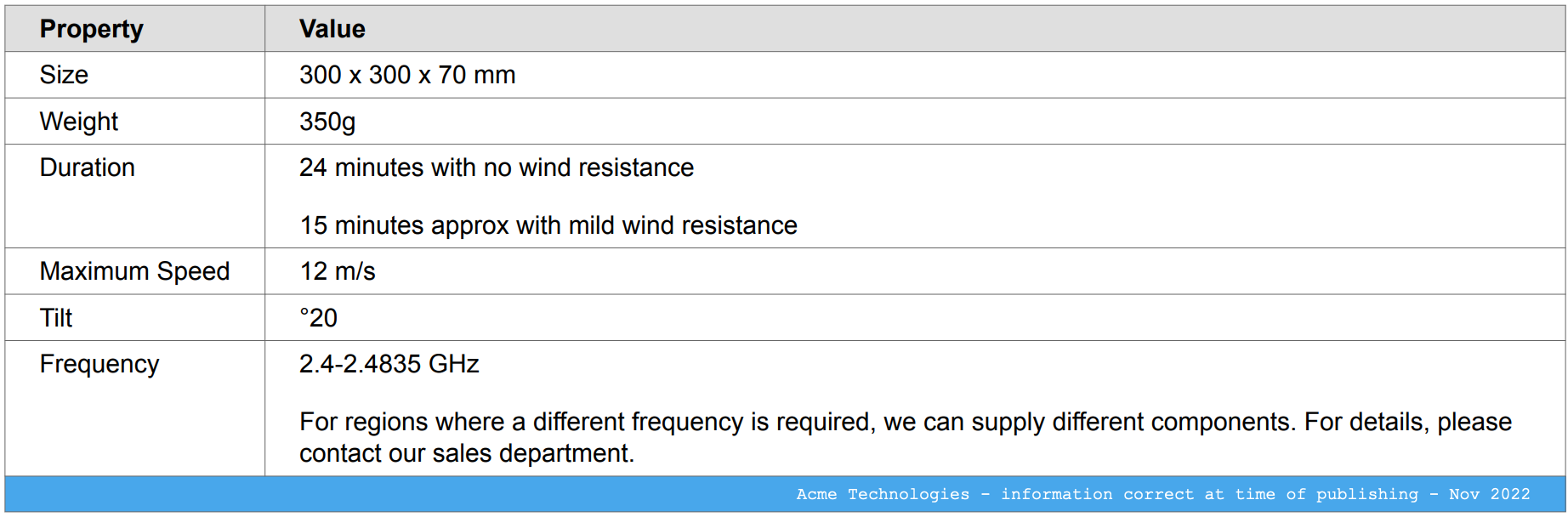Select the Frequency row label
The height and width of the screenshot is (517, 1568).
(x=99, y=364)
